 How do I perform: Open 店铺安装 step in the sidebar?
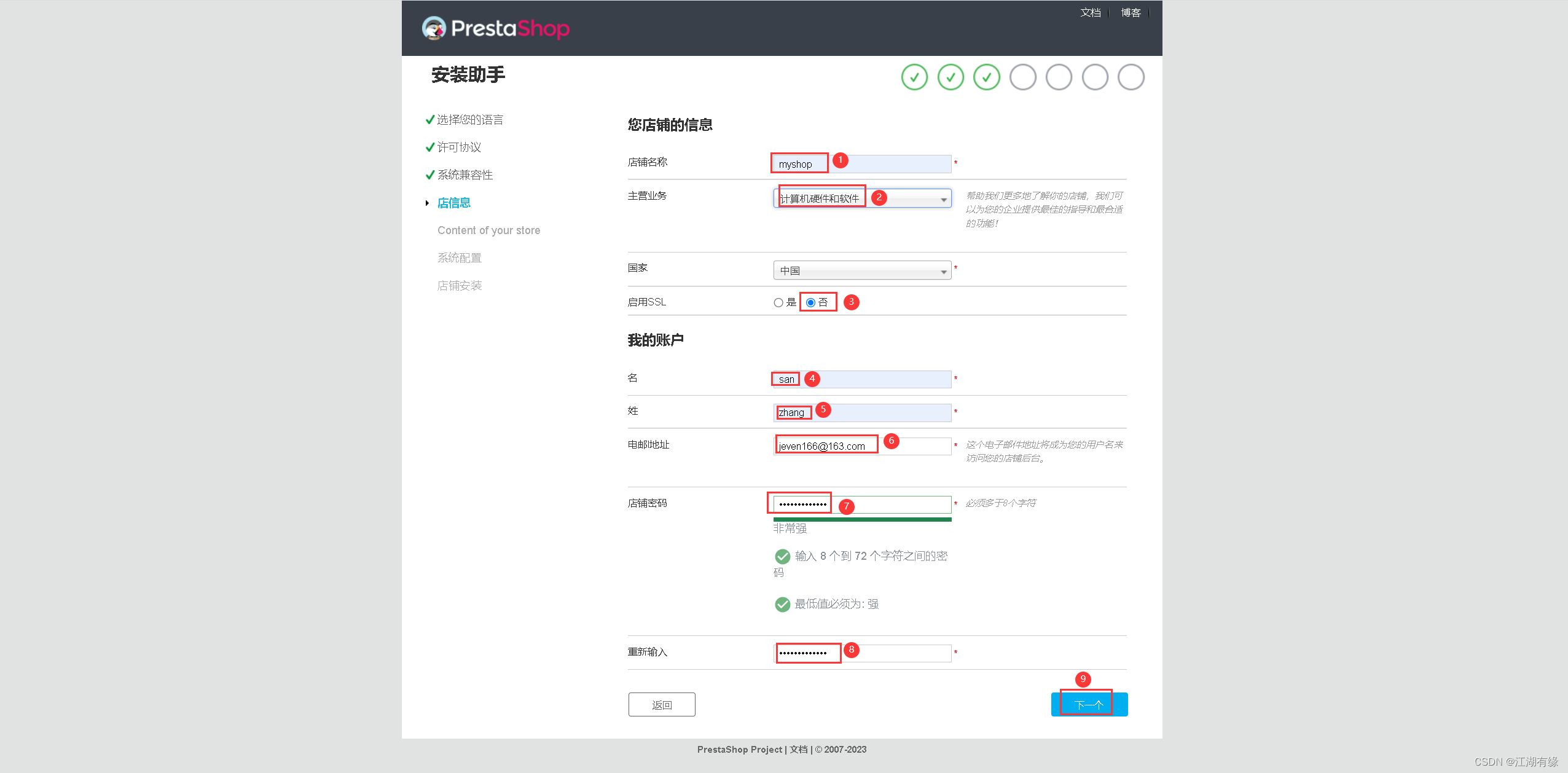tap(459, 286)
